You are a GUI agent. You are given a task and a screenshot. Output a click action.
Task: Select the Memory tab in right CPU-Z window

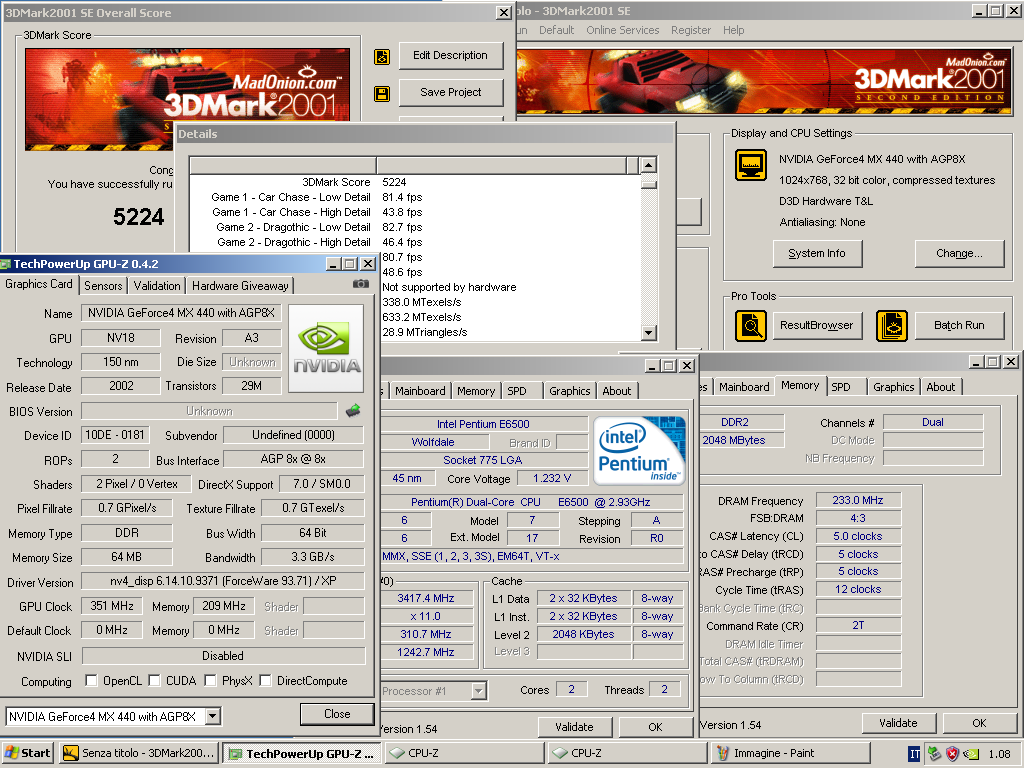point(800,385)
